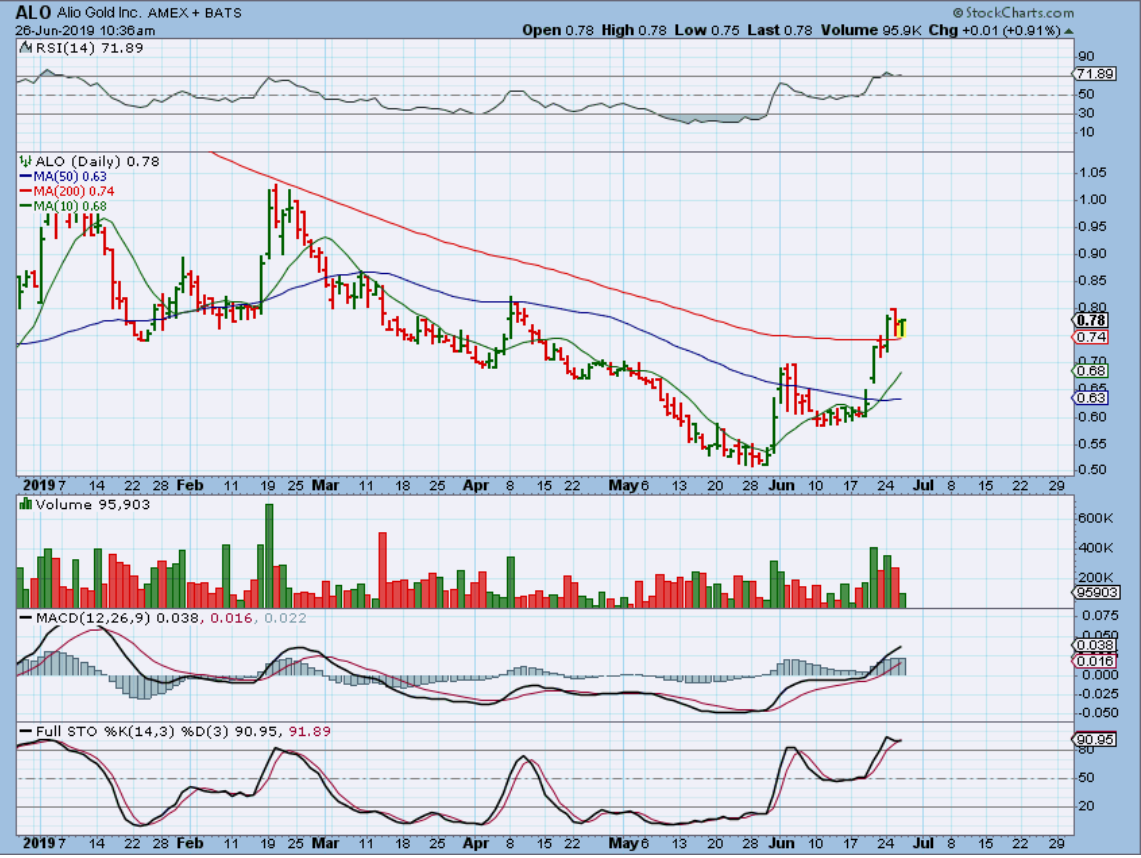Click the candlestick icon beside ALO (Daily)
The image size is (1141, 858).
(x=25, y=162)
